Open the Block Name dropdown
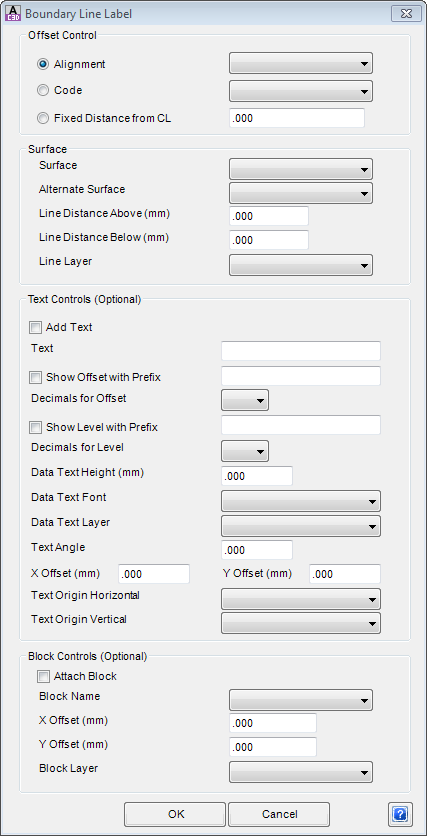The image size is (427, 836). 301,700
